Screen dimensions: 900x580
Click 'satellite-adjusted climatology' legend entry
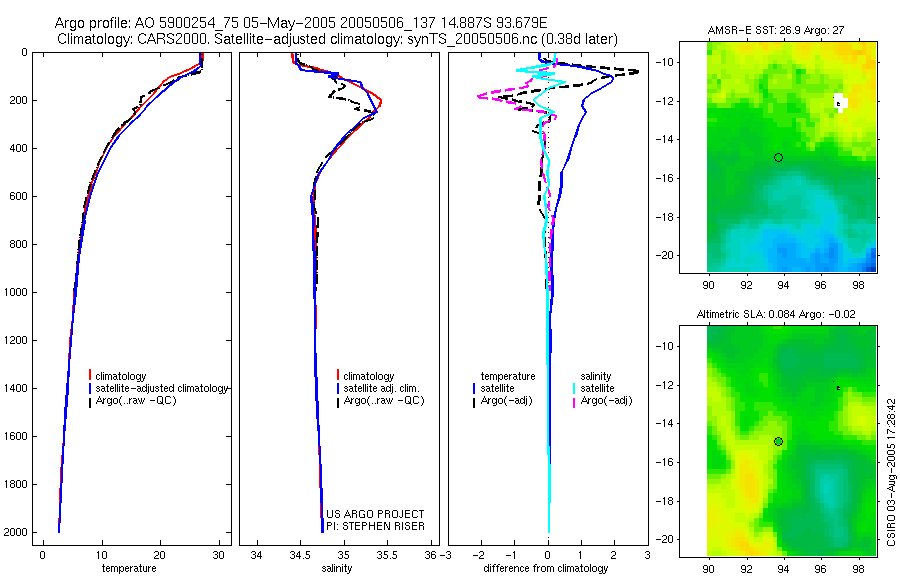point(162,389)
